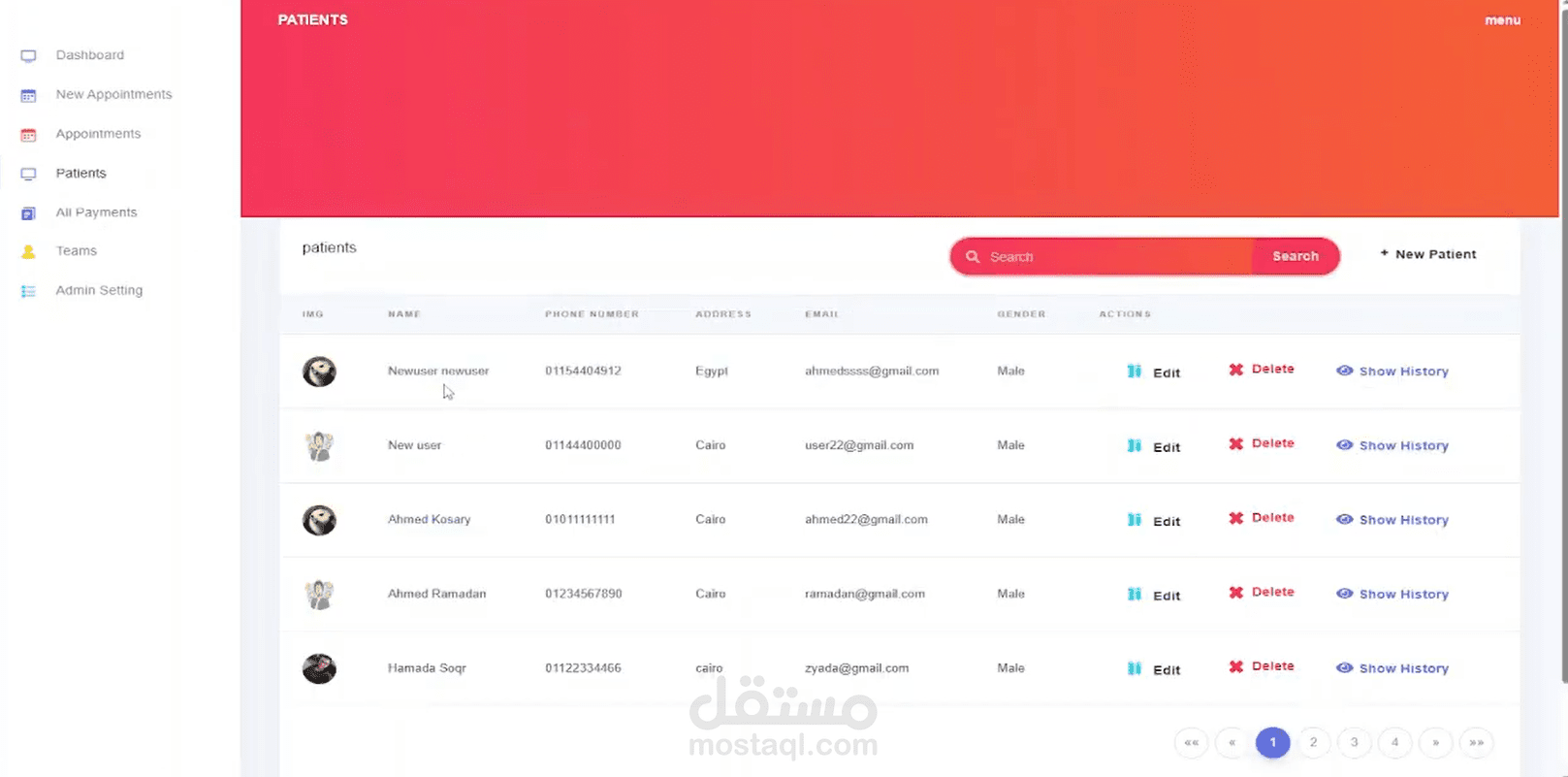1568x777 pixels.
Task: Open the menu link in the header
Action: click(1502, 20)
